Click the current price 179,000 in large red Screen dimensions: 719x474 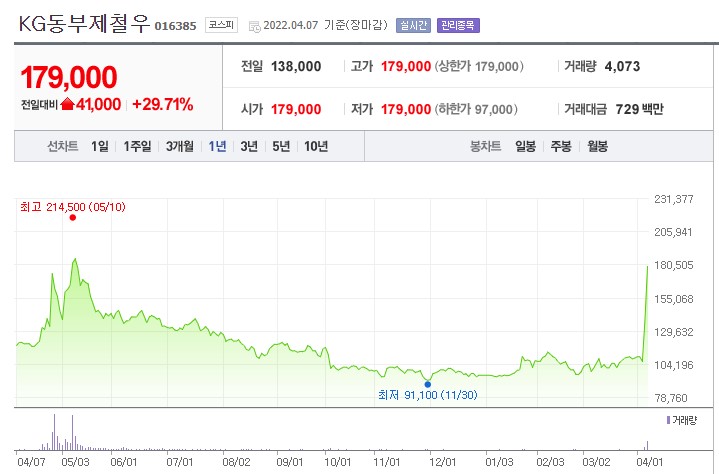point(69,77)
